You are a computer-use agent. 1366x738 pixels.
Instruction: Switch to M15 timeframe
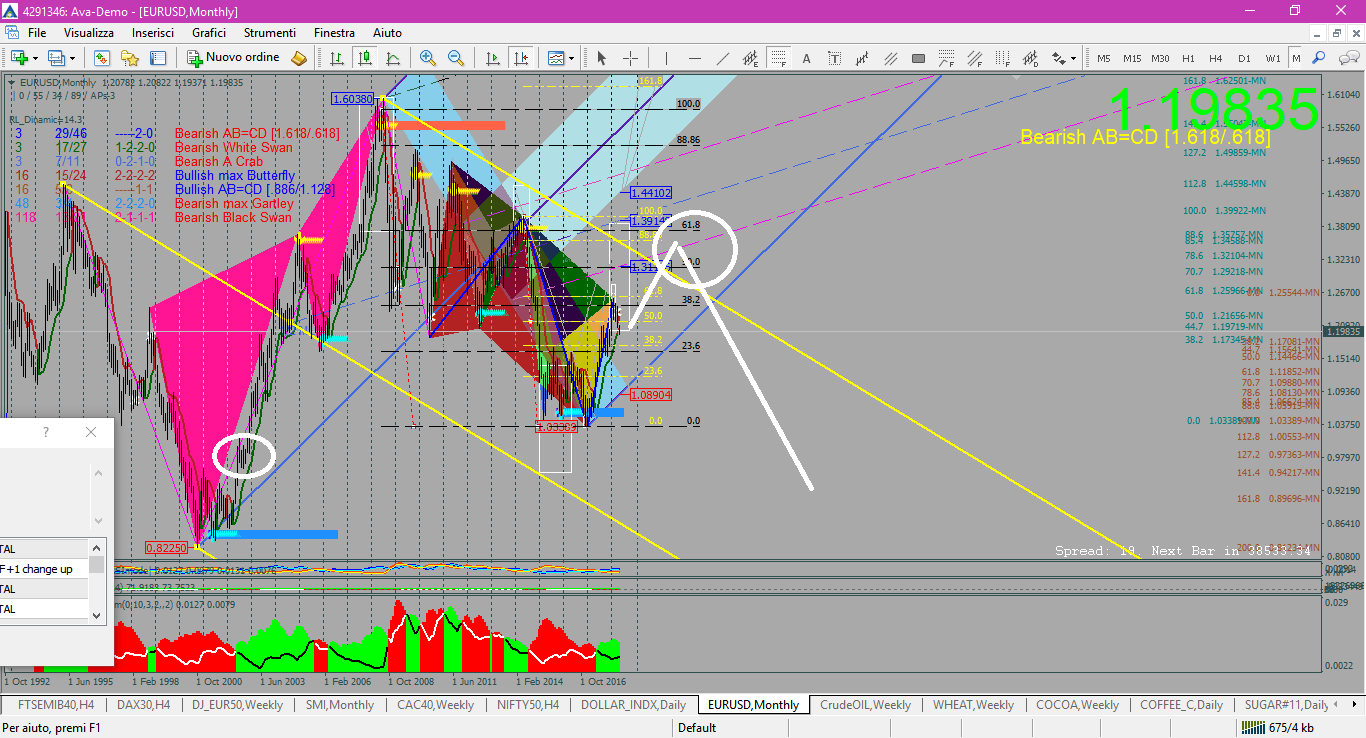[1132, 58]
